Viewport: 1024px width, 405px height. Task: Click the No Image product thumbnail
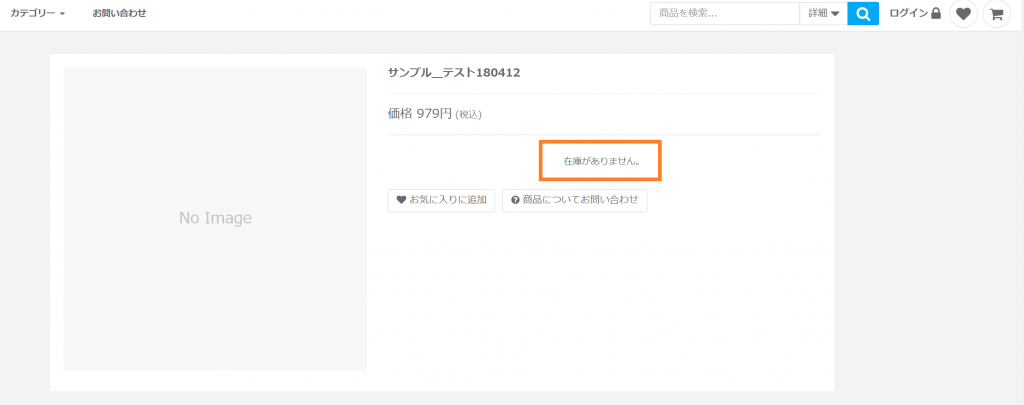click(215, 218)
